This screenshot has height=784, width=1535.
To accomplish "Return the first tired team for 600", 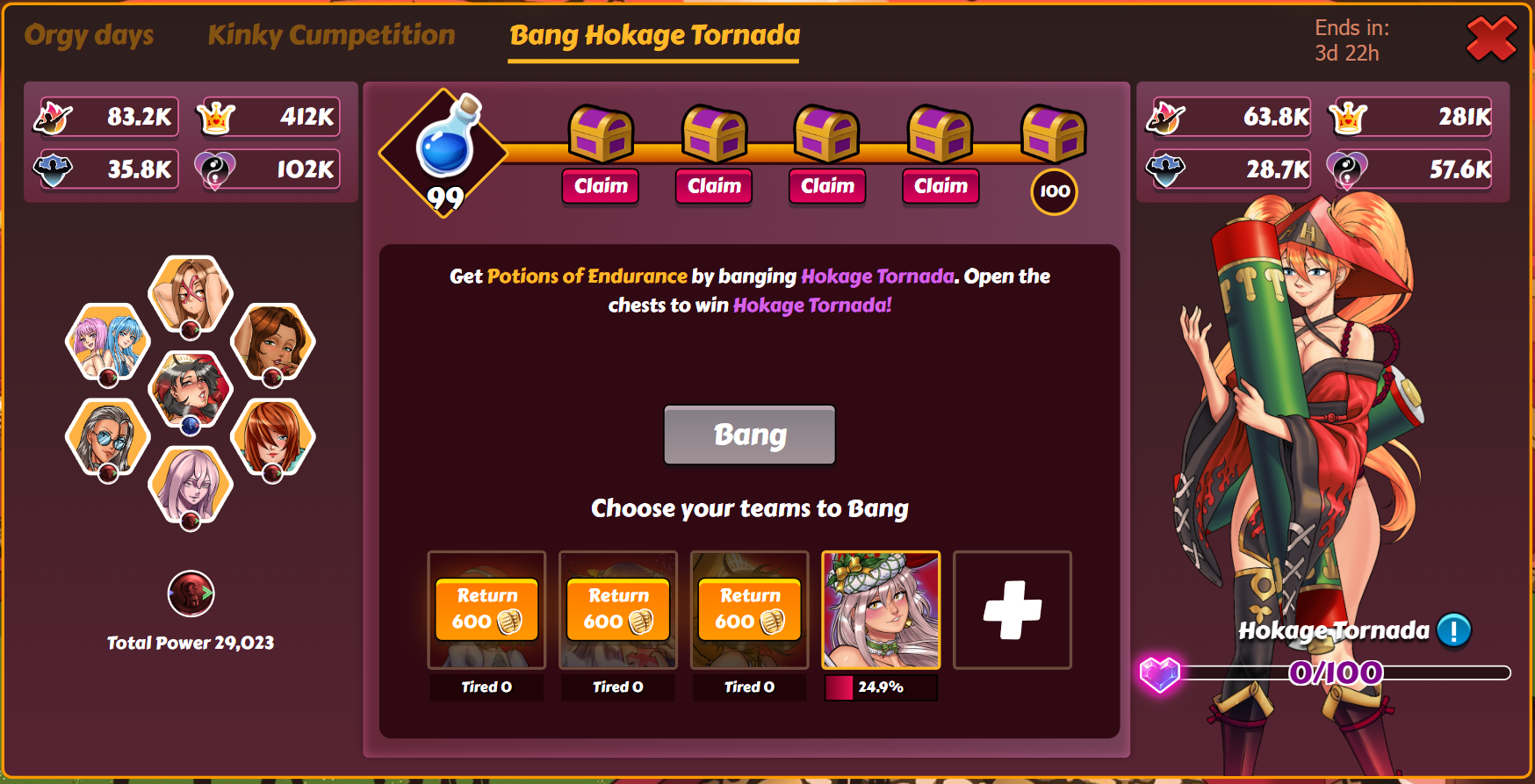I will [x=486, y=609].
